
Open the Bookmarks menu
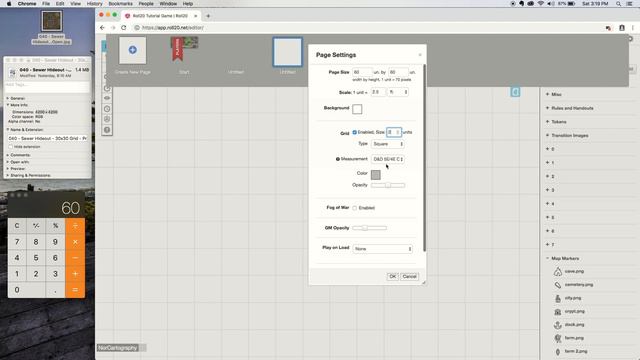pyautogui.click(x=120, y=4)
